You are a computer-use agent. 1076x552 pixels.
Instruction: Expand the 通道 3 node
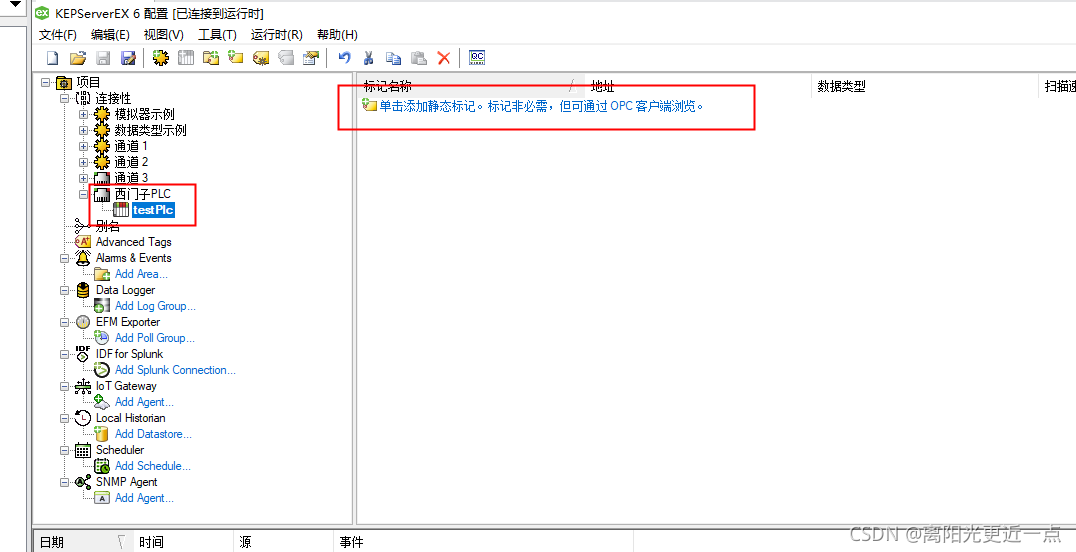point(84,178)
